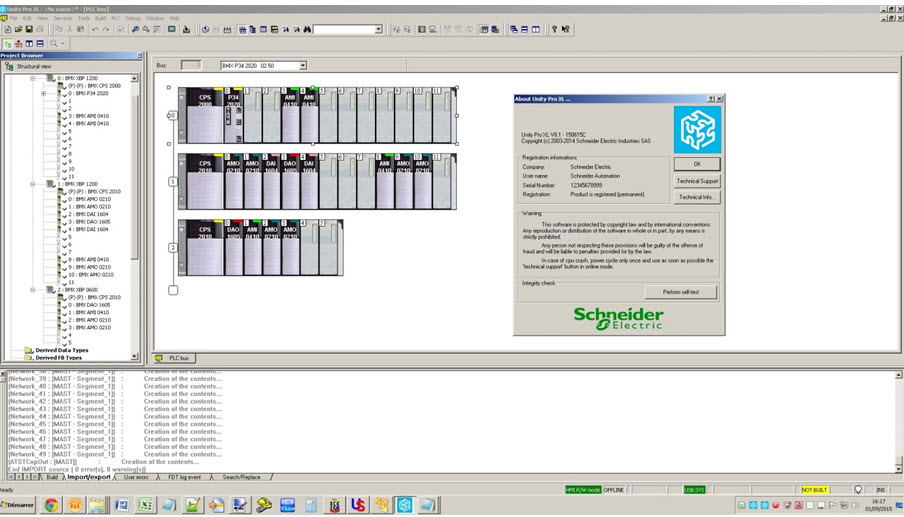Click the horizontal views split icon
Image resolution: width=904 pixels, height=517 pixels.
click(40, 44)
